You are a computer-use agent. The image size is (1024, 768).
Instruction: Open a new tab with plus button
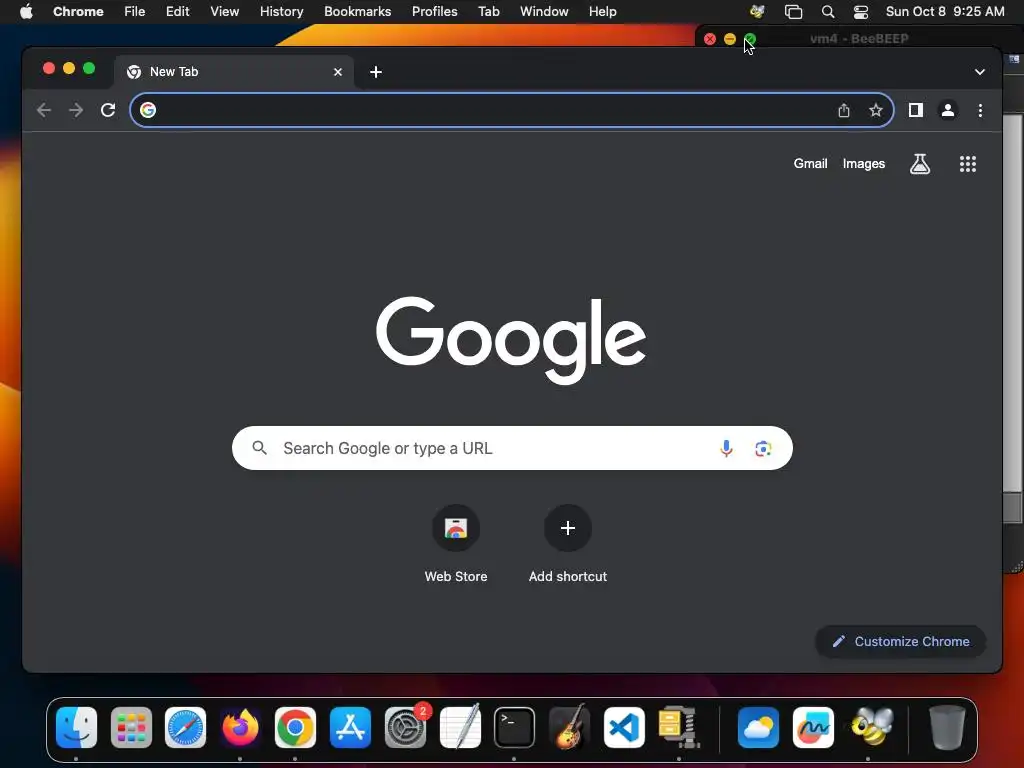pos(376,72)
